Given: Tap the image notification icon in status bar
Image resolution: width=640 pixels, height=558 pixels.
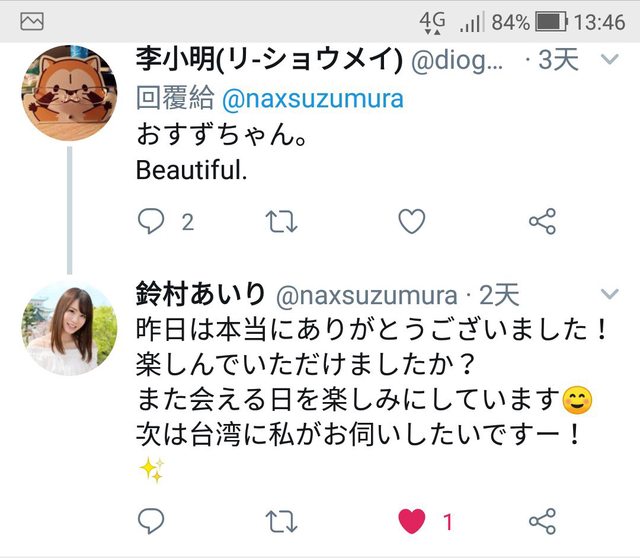Looking at the screenshot, I should pyautogui.click(x=32, y=21).
